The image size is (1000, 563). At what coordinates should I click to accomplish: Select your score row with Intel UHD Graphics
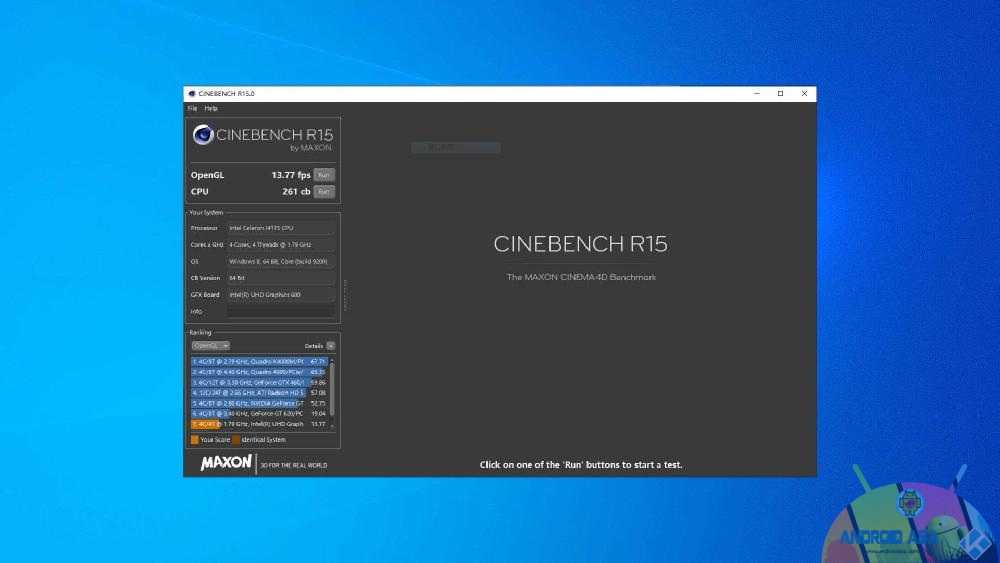[260, 424]
